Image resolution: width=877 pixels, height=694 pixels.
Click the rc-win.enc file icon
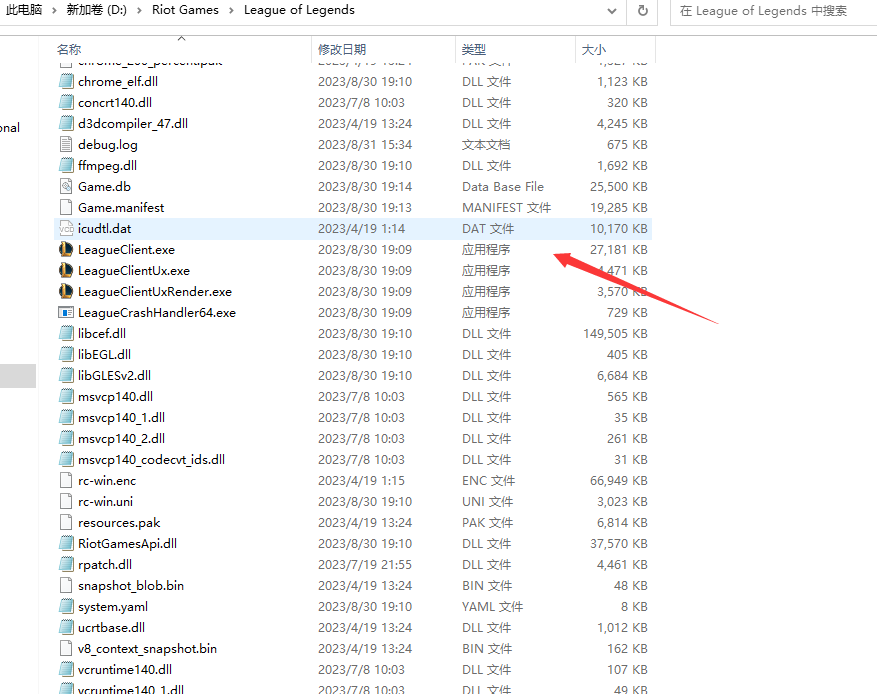[66, 480]
